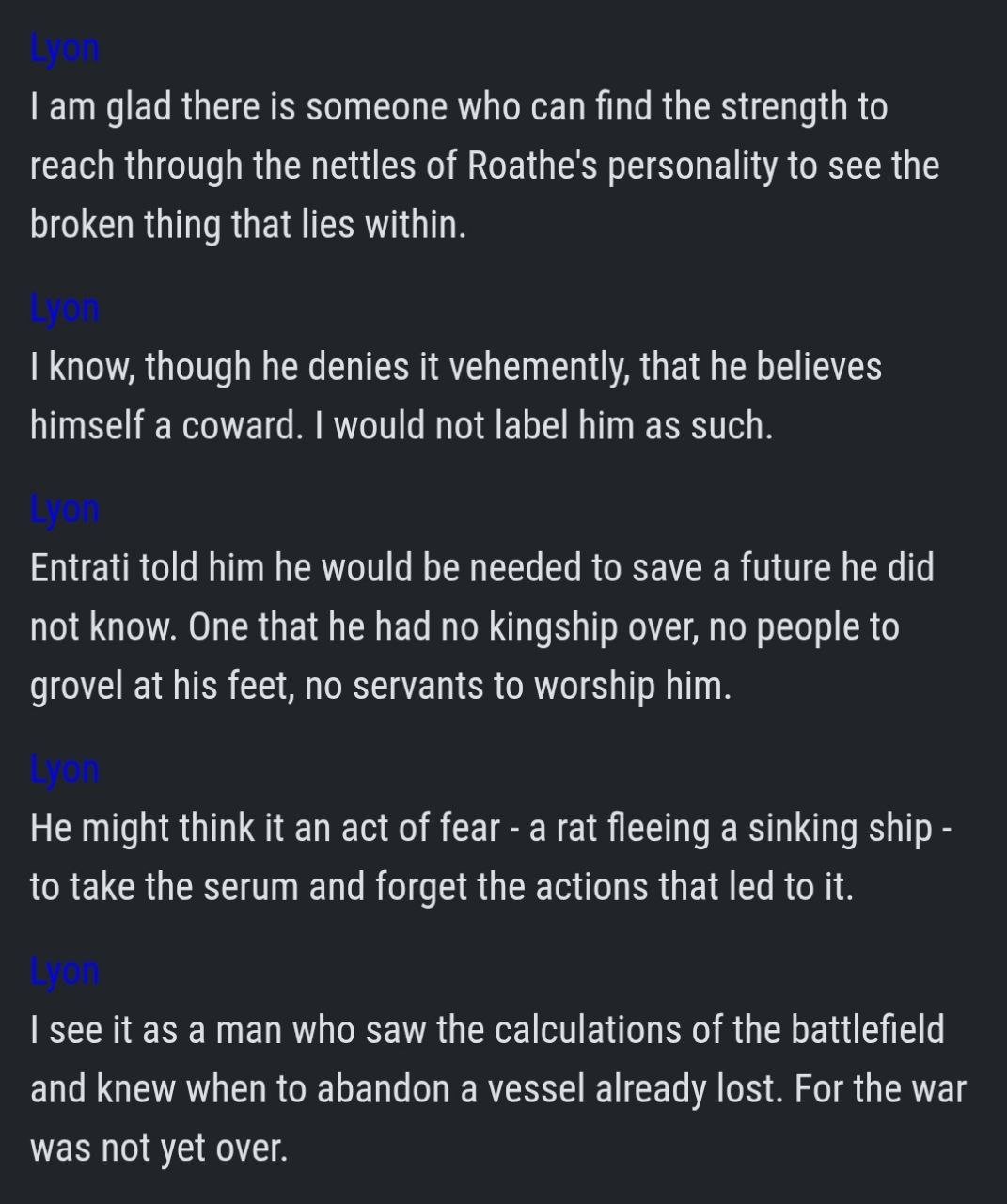The width and height of the screenshot is (1007, 1204).
Task: Click the message starting "I know, though he denies"
Action: (456, 396)
